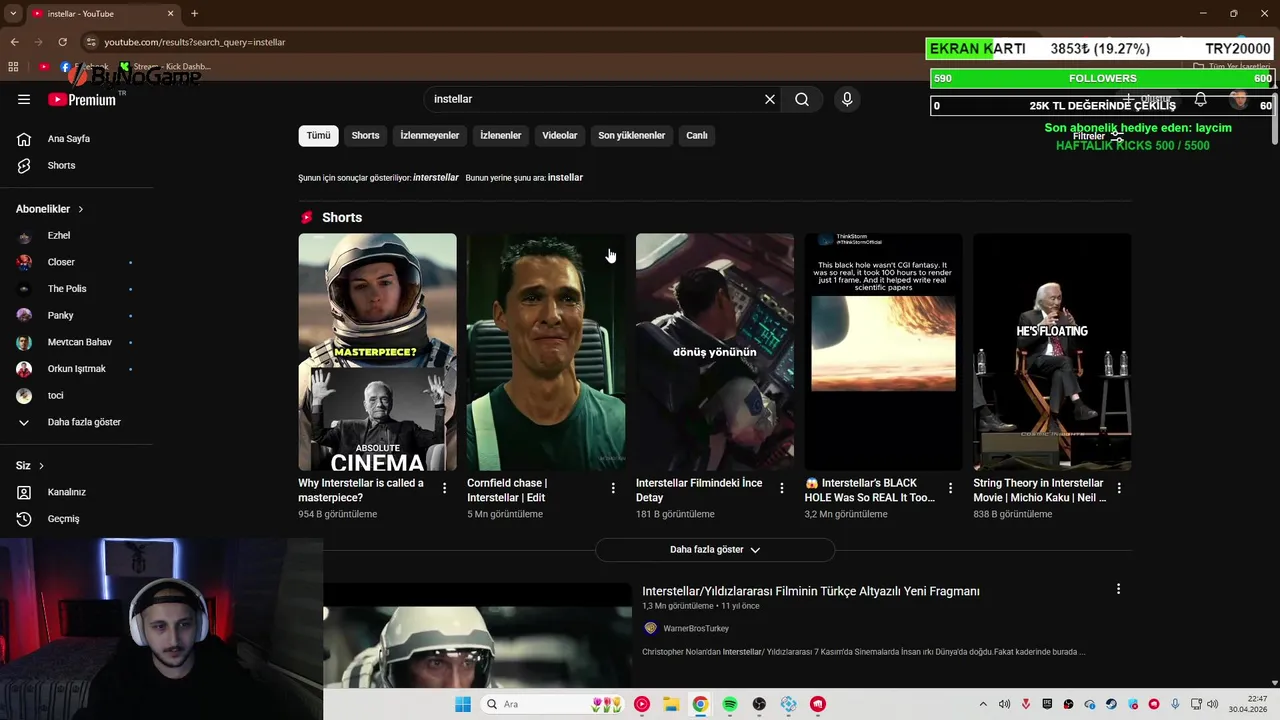Open Chrome tab search dropdown

[x=13, y=14]
